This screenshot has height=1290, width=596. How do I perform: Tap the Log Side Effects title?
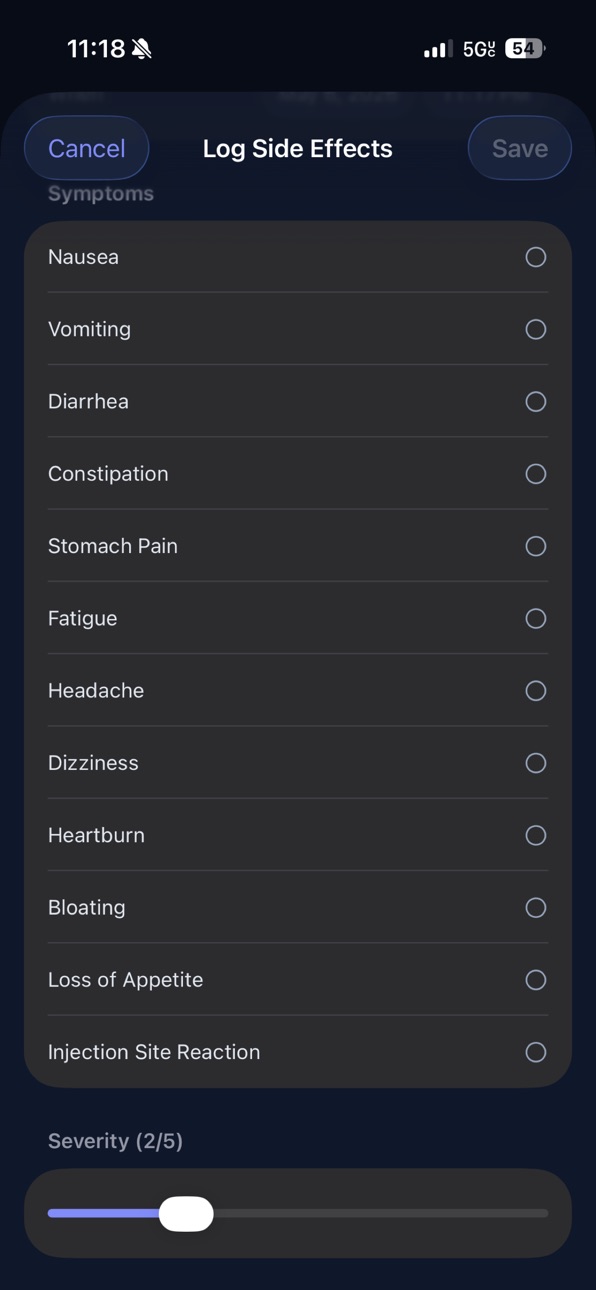(298, 148)
